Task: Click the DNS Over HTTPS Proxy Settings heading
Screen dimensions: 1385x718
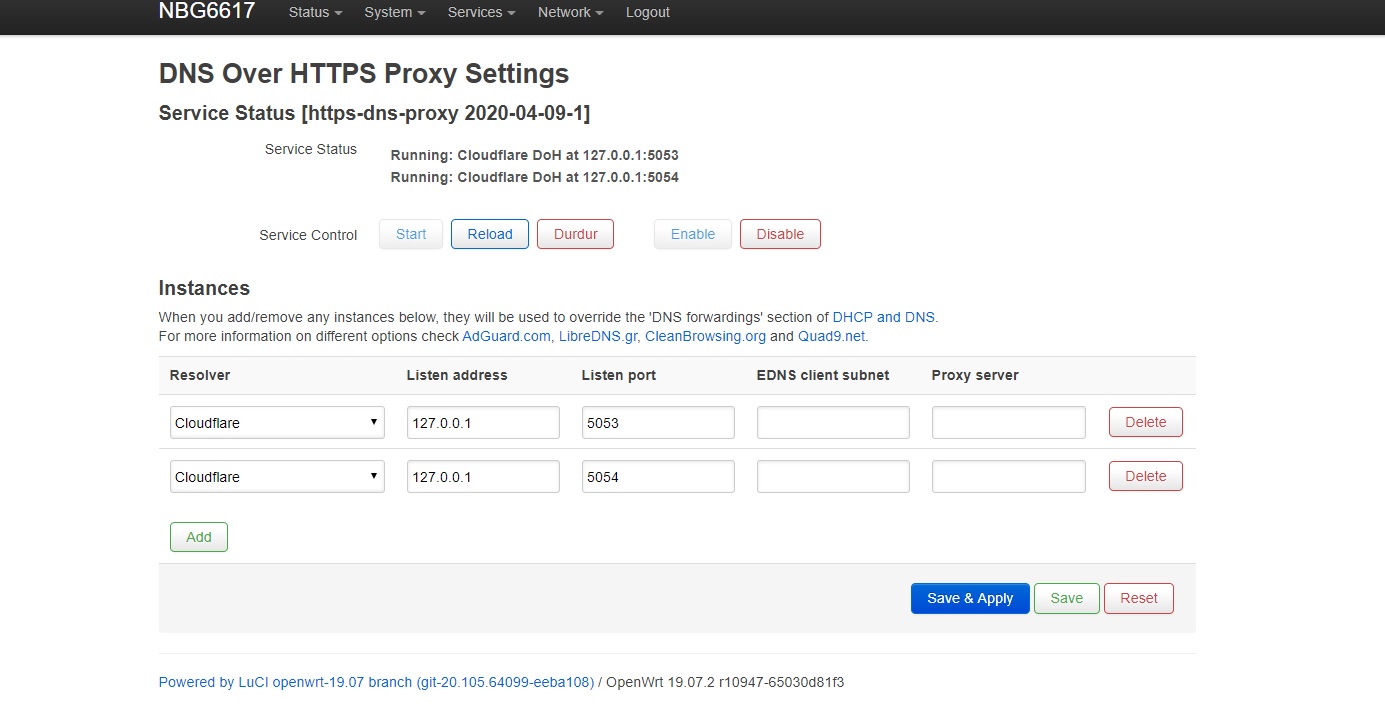Action: pos(364,73)
